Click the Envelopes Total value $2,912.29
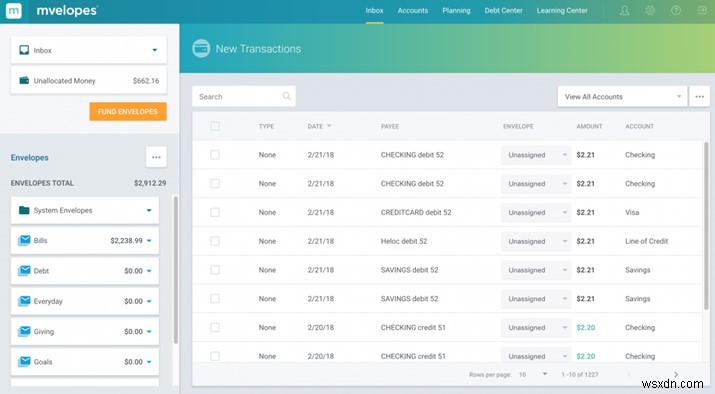The height and width of the screenshot is (394, 715). [x=150, y=183]
